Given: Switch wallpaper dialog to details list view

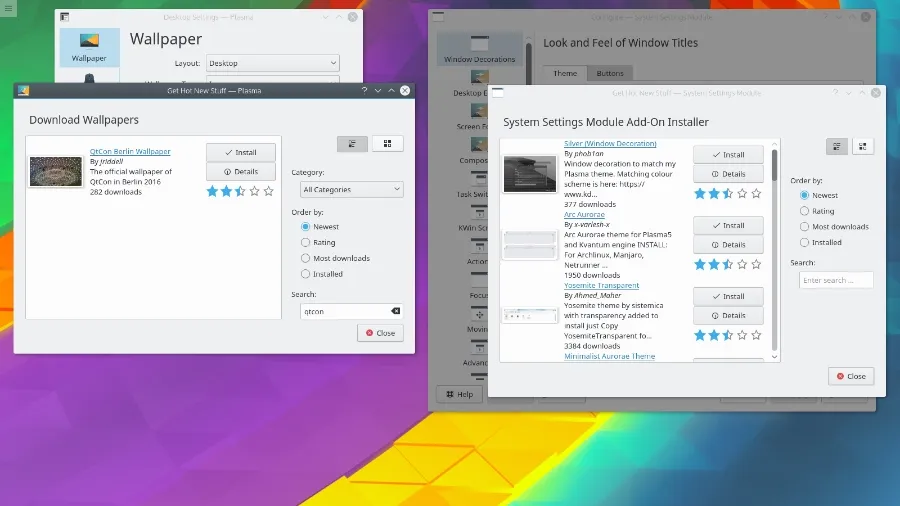Looking at the screenshot, I should pos(352,144).
